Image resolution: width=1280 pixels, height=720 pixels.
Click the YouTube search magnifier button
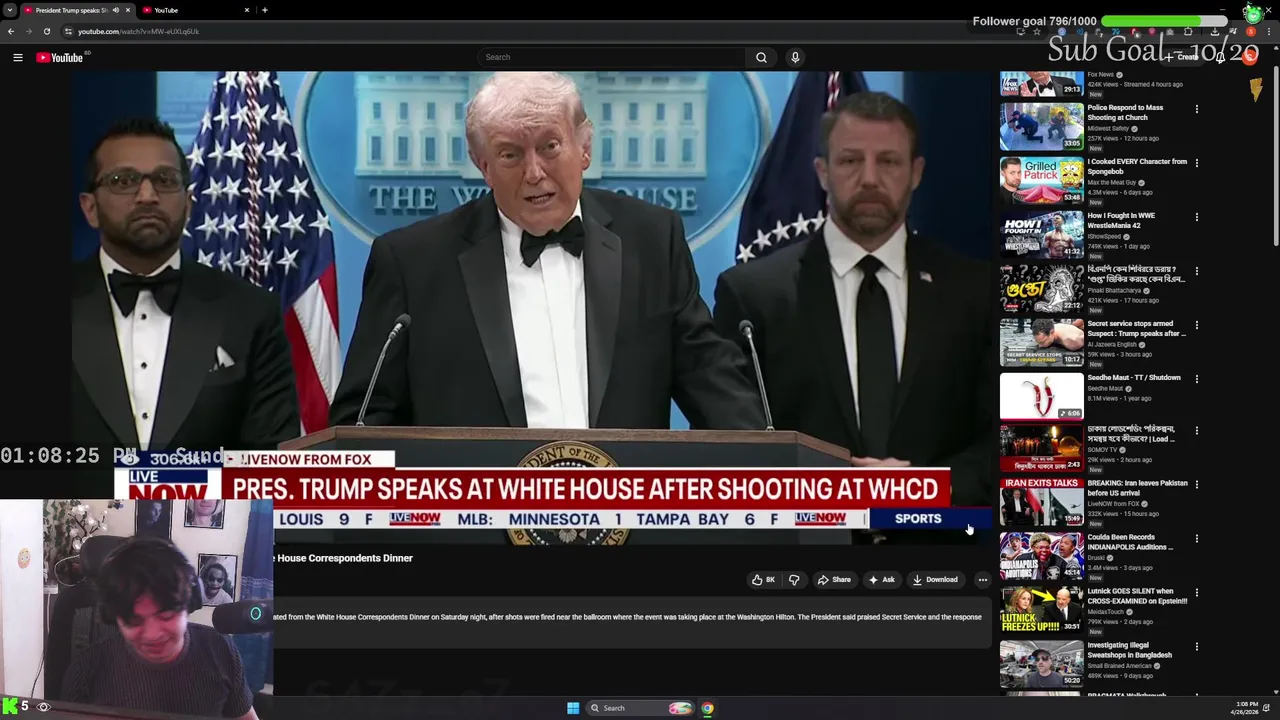click(761, 57)
